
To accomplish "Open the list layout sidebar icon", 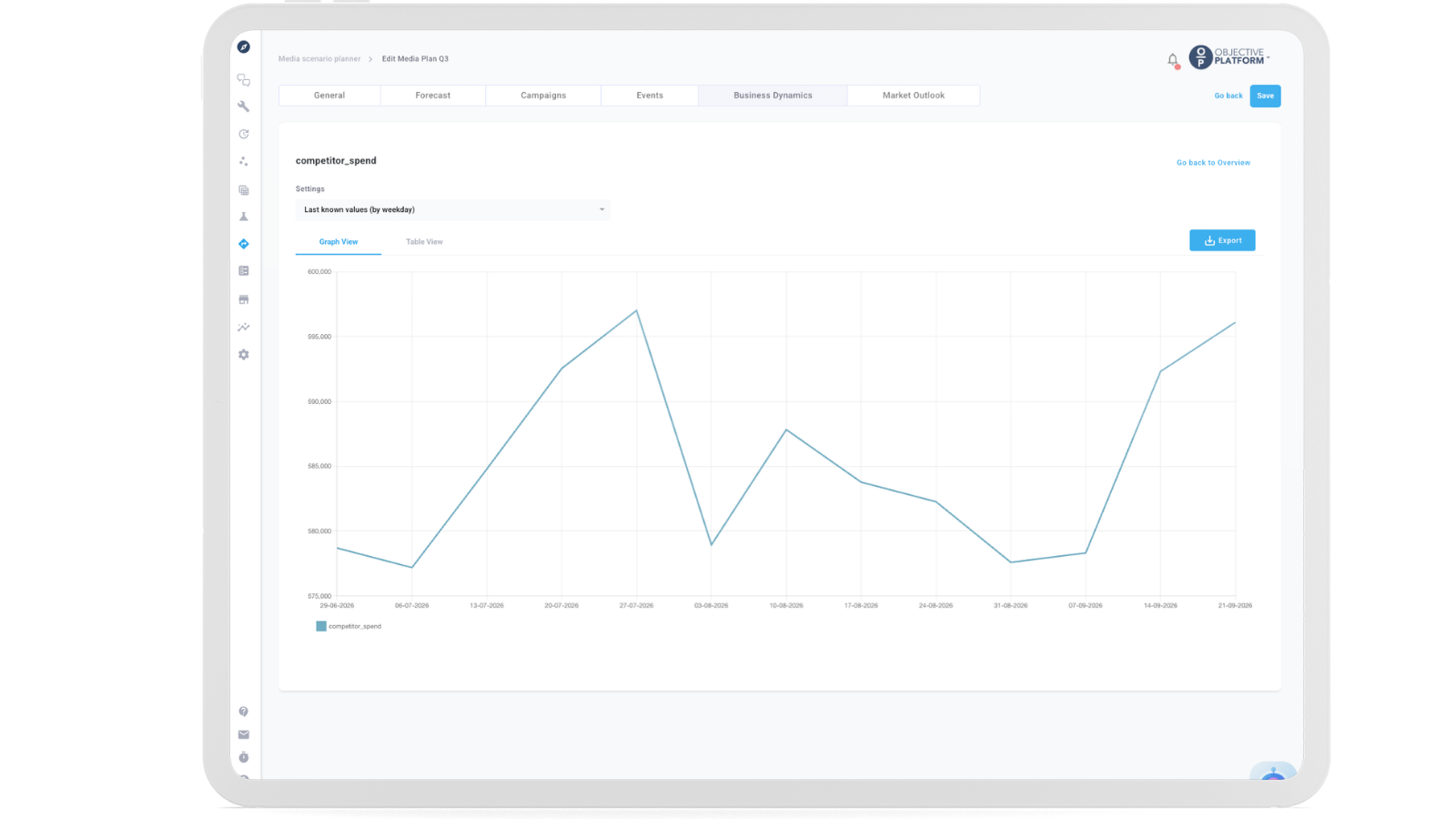I will pos(244,271).
